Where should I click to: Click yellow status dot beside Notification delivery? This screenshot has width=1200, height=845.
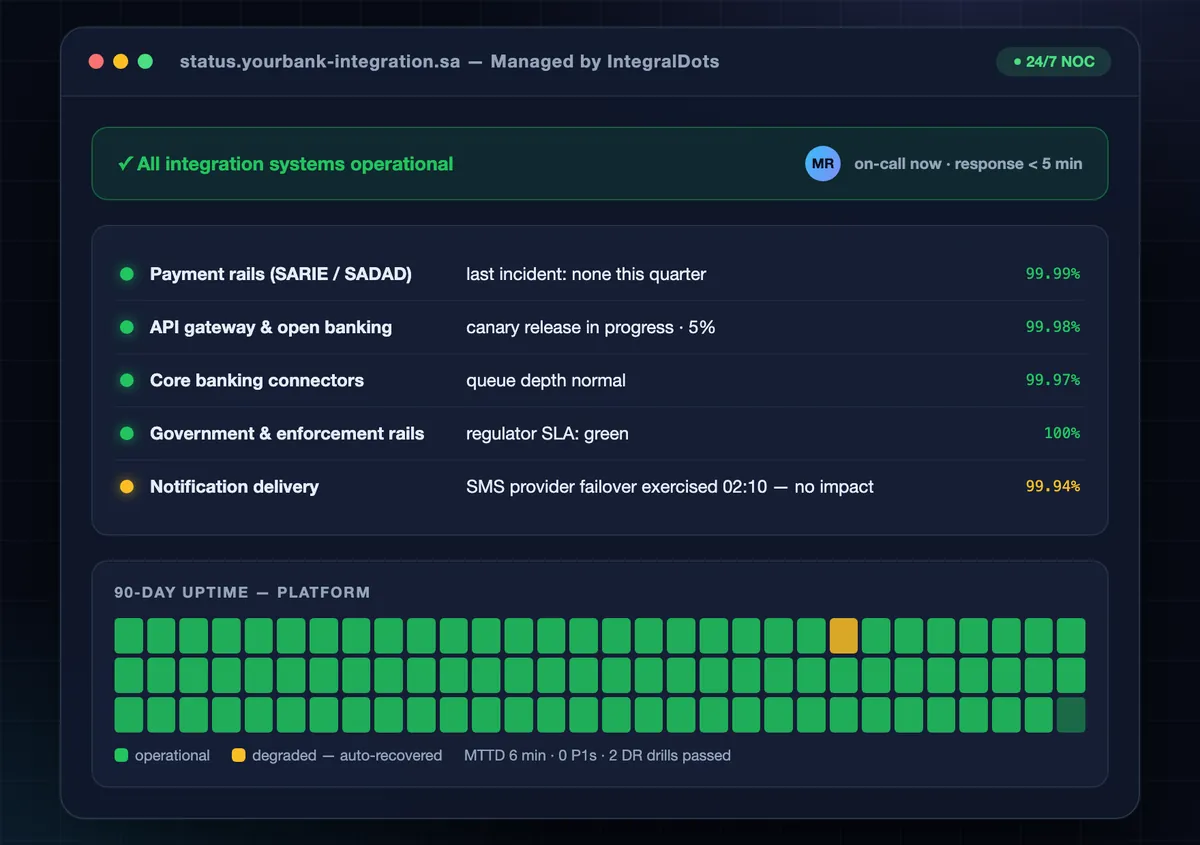(x=127, y=487)
